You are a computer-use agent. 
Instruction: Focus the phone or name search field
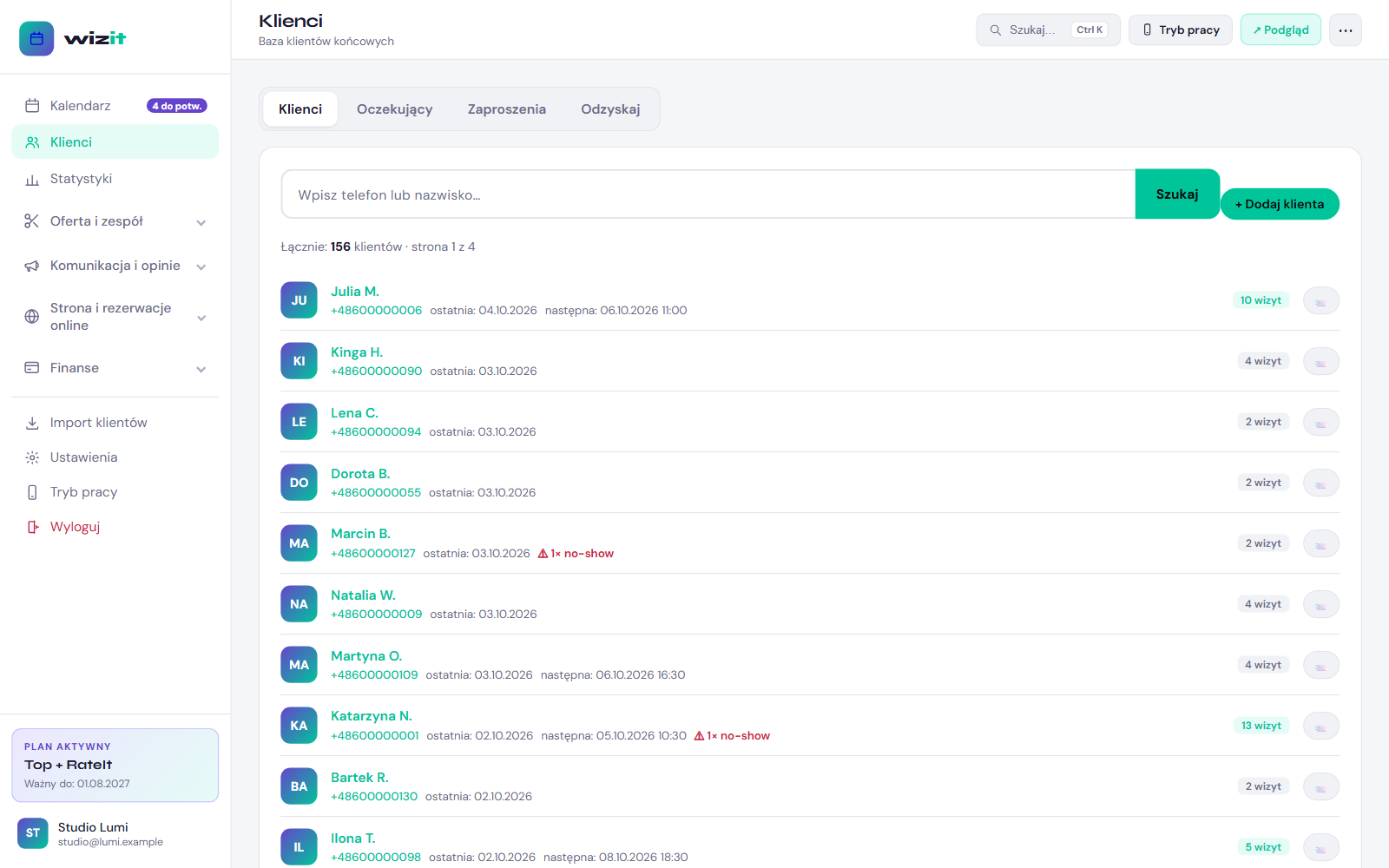tap(708, 194)
